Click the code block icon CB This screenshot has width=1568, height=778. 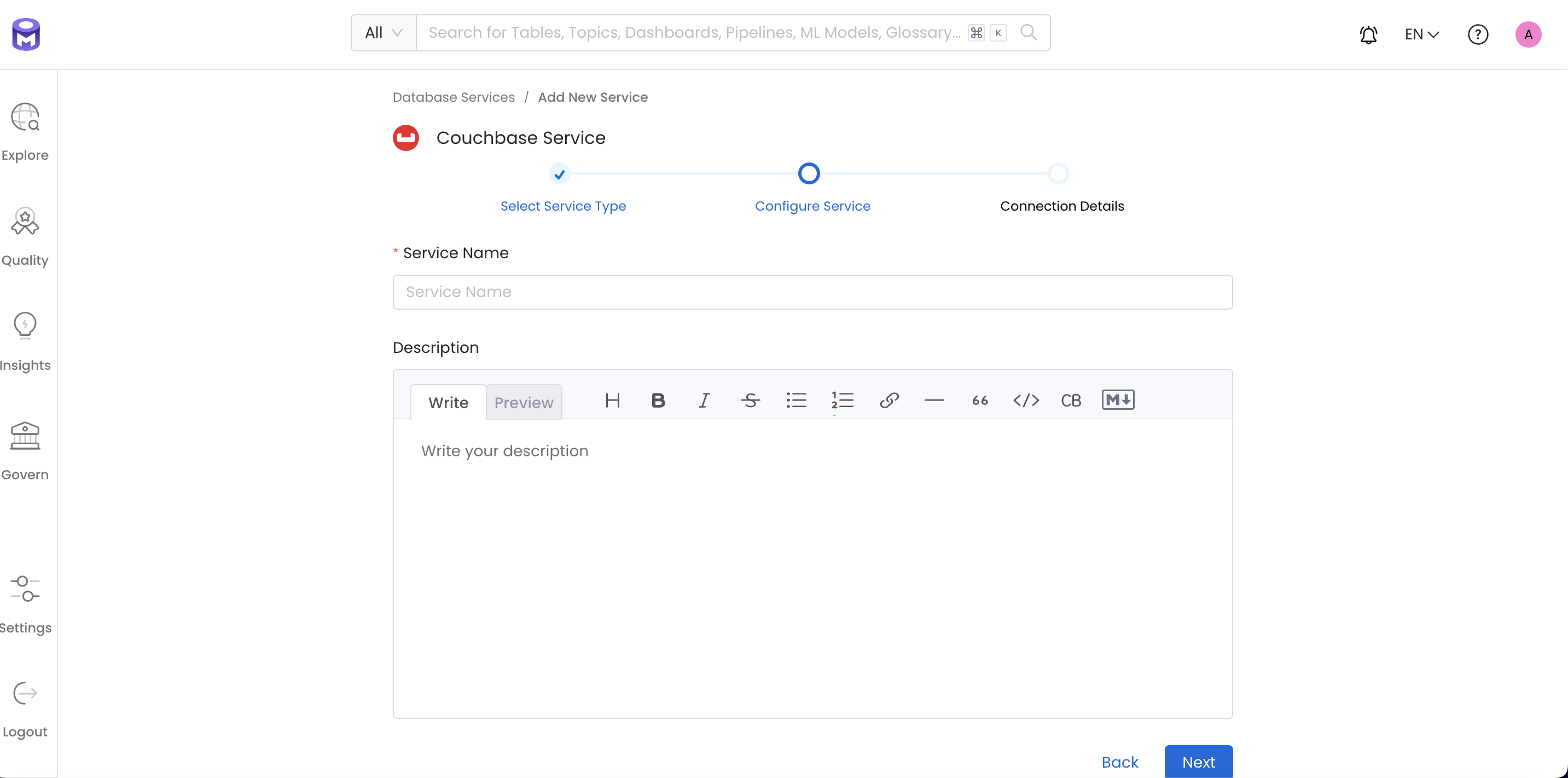coord(1071,400)
